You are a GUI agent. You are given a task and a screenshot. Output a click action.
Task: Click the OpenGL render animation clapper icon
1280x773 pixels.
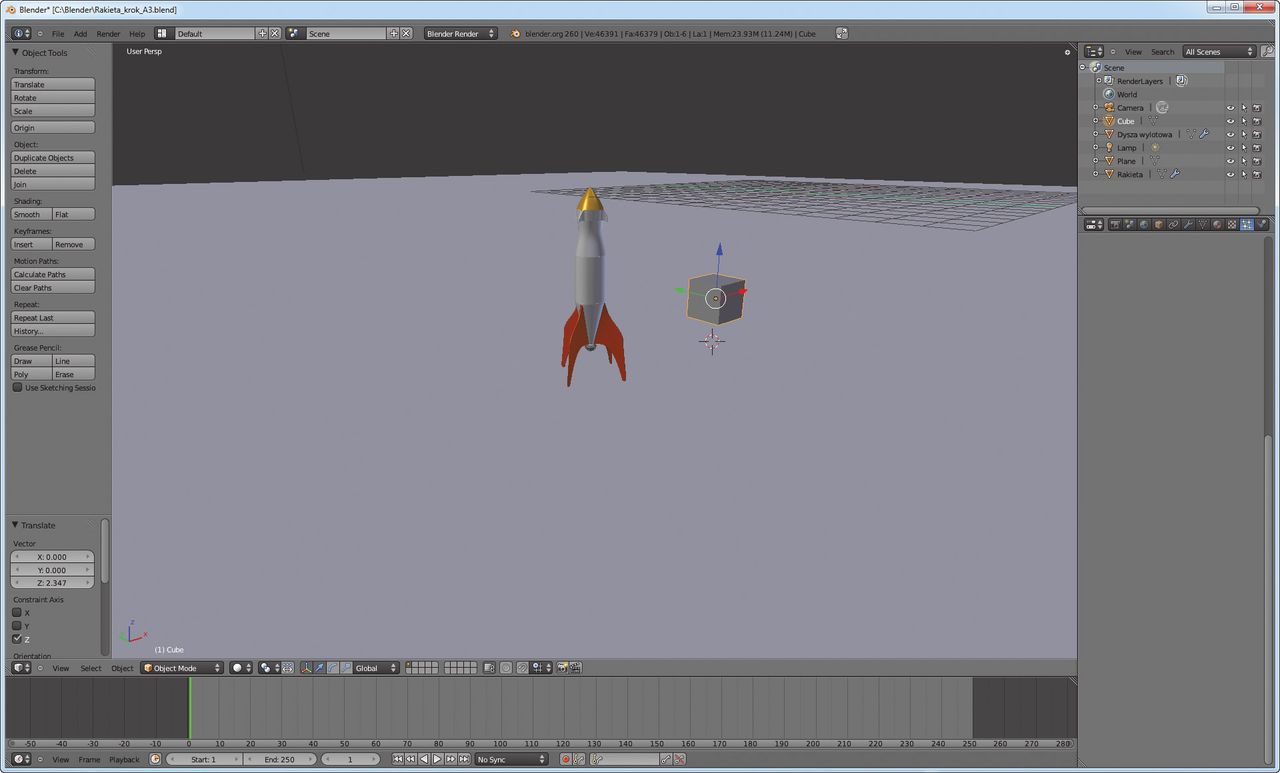pos(575,667)
